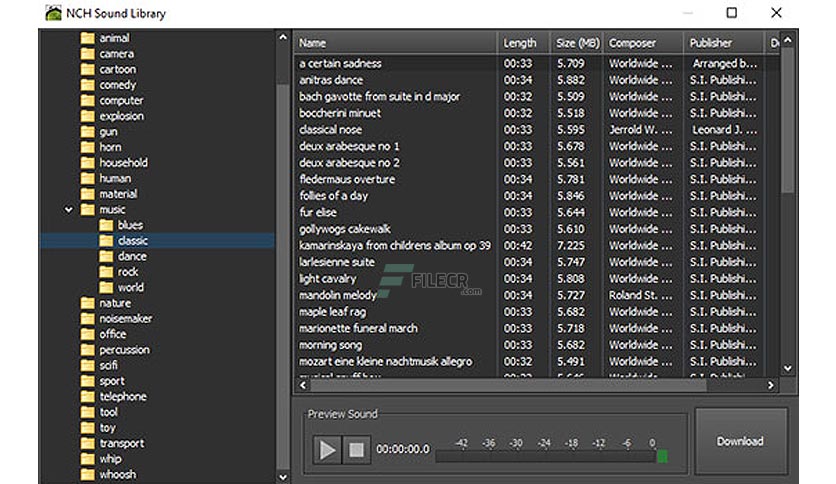
Task: Click sound list scroll-left arrow
Action: (x=303, y=385)
